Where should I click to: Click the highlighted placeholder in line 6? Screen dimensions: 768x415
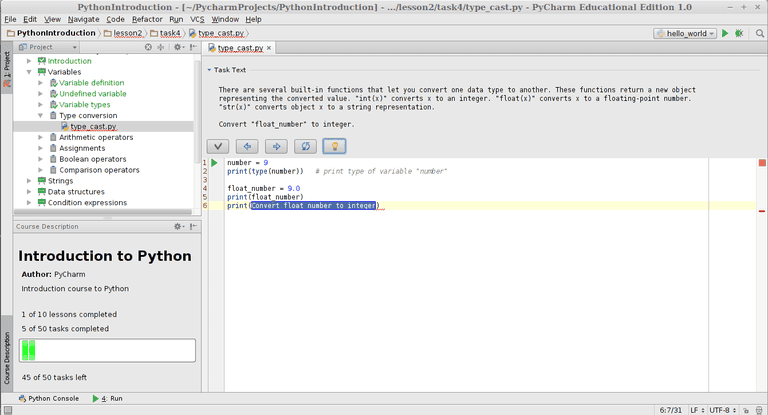coord(313,205)
